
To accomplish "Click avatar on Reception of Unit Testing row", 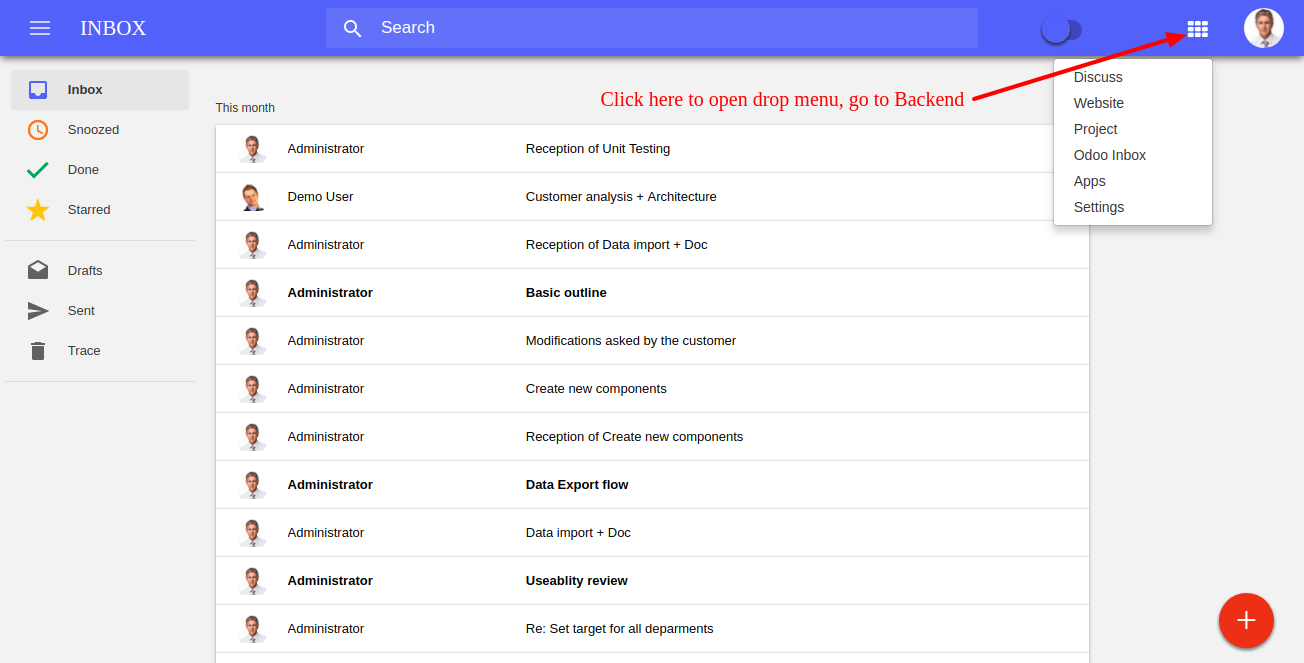I will [x=252, y=149].
